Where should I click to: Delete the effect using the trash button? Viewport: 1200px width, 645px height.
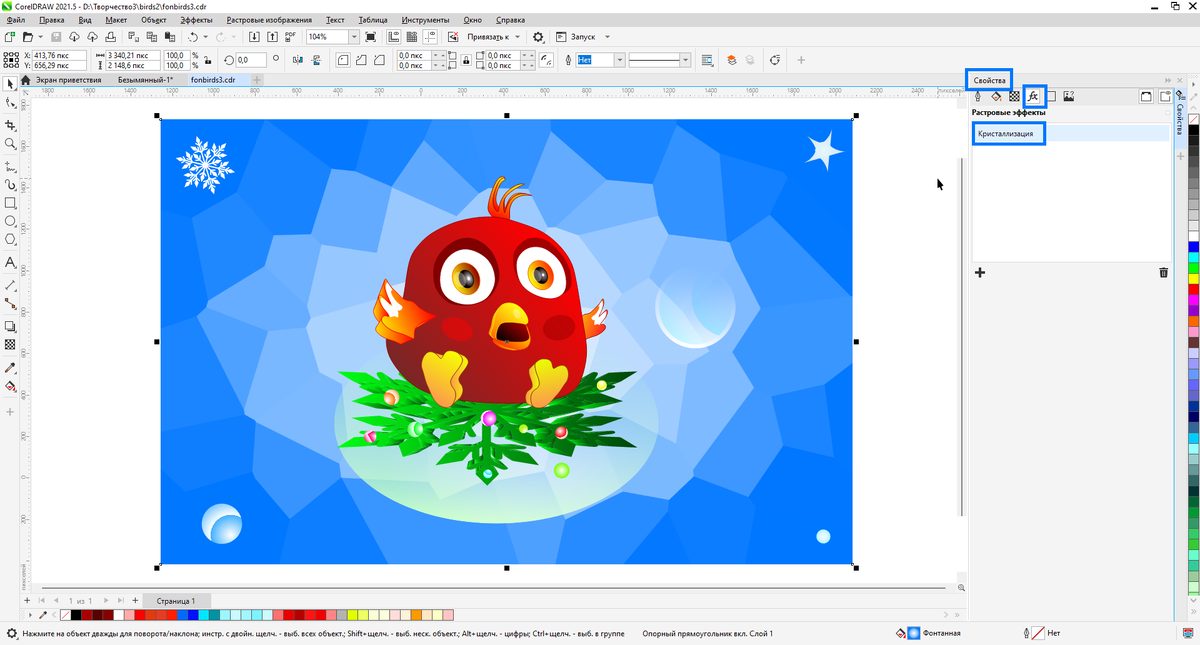point(1163,272)
